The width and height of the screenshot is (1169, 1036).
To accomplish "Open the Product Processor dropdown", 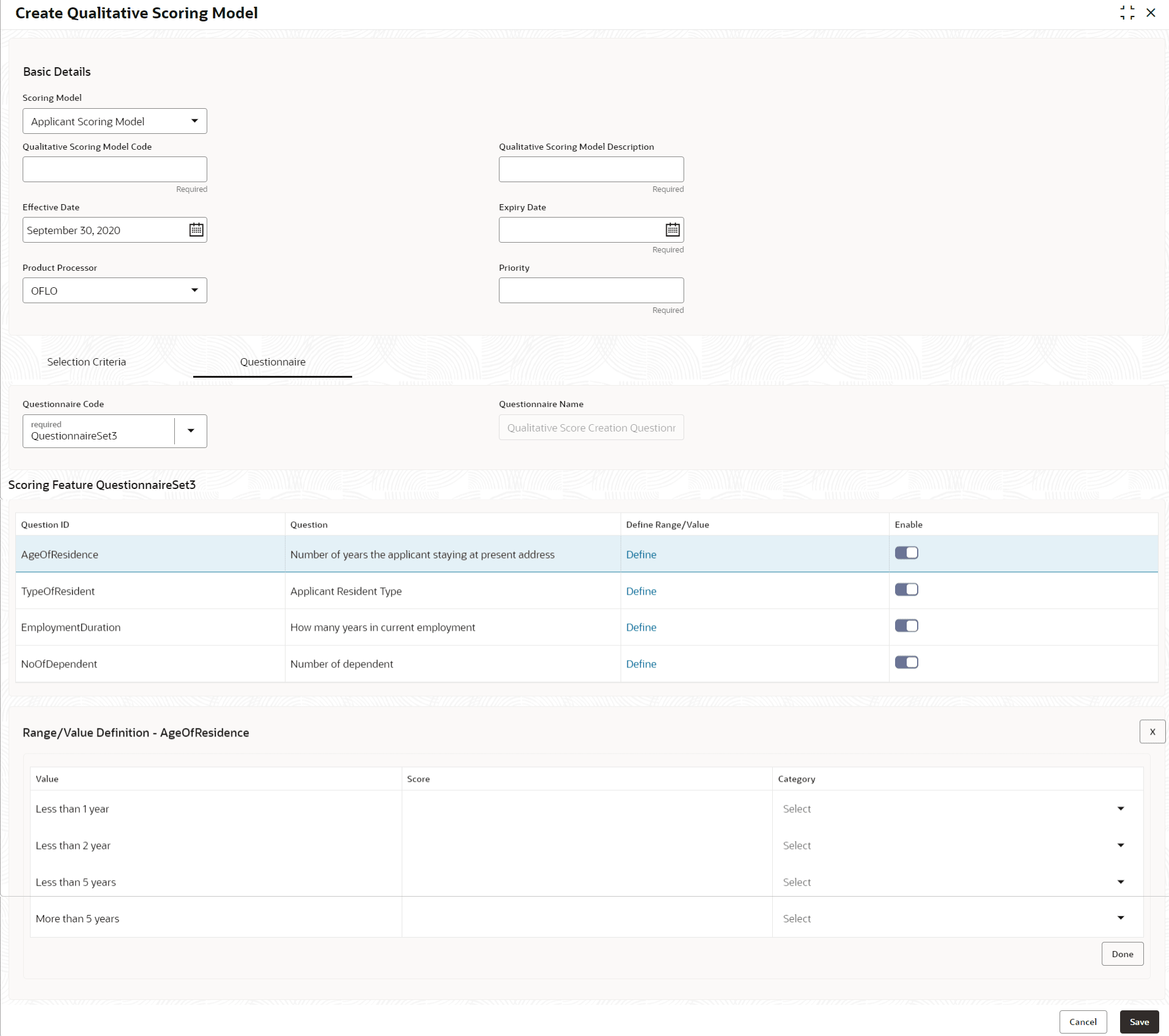I will coord(115,290).
